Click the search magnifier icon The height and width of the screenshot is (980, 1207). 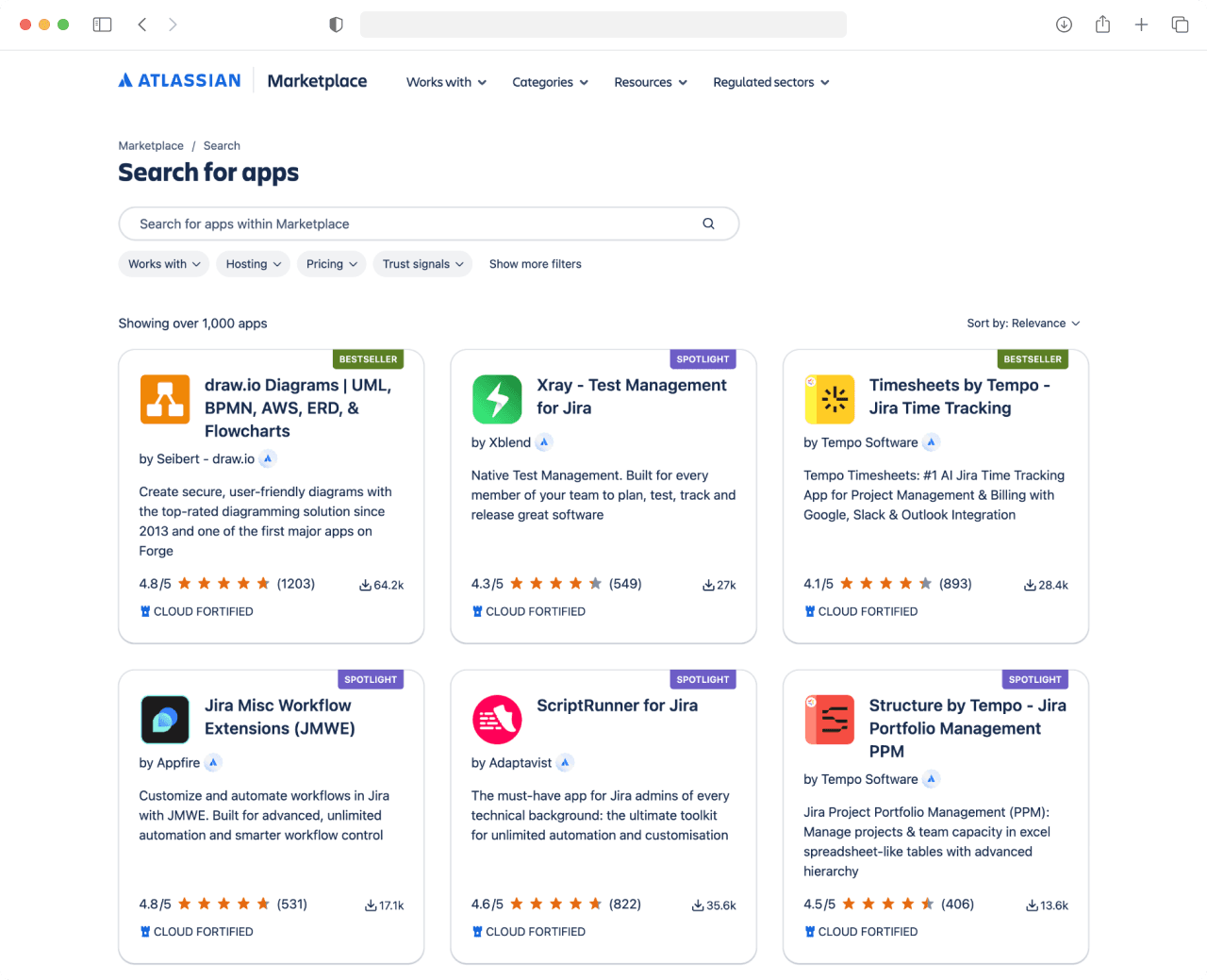point(708,224)
